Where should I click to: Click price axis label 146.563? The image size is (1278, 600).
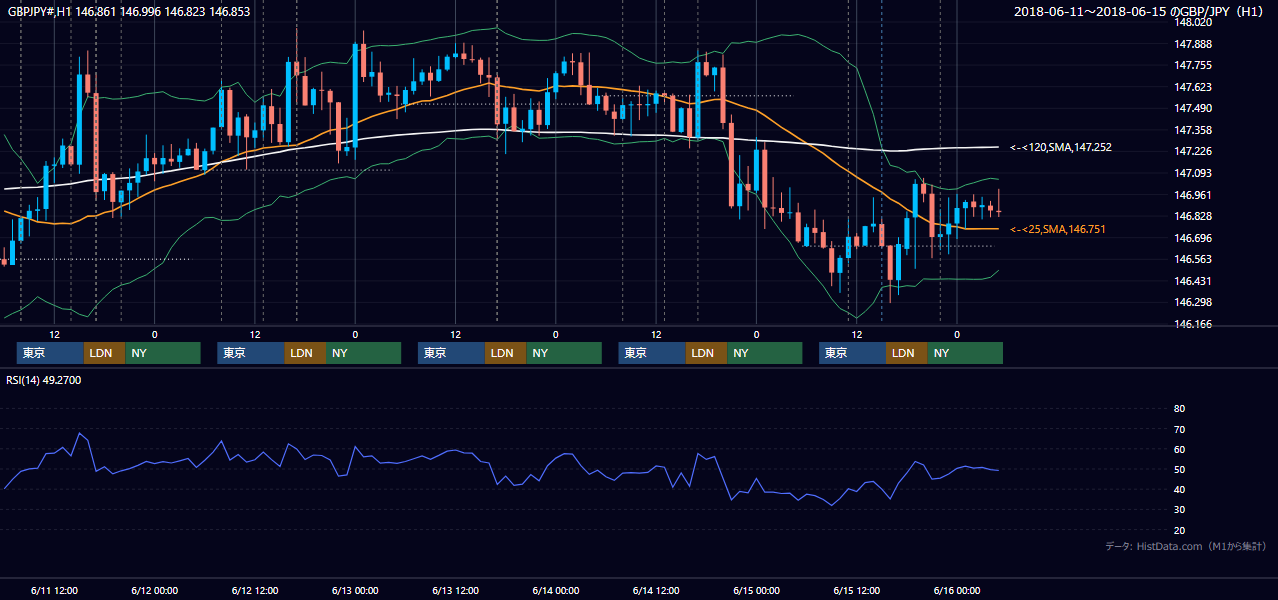coord(1192,259)
